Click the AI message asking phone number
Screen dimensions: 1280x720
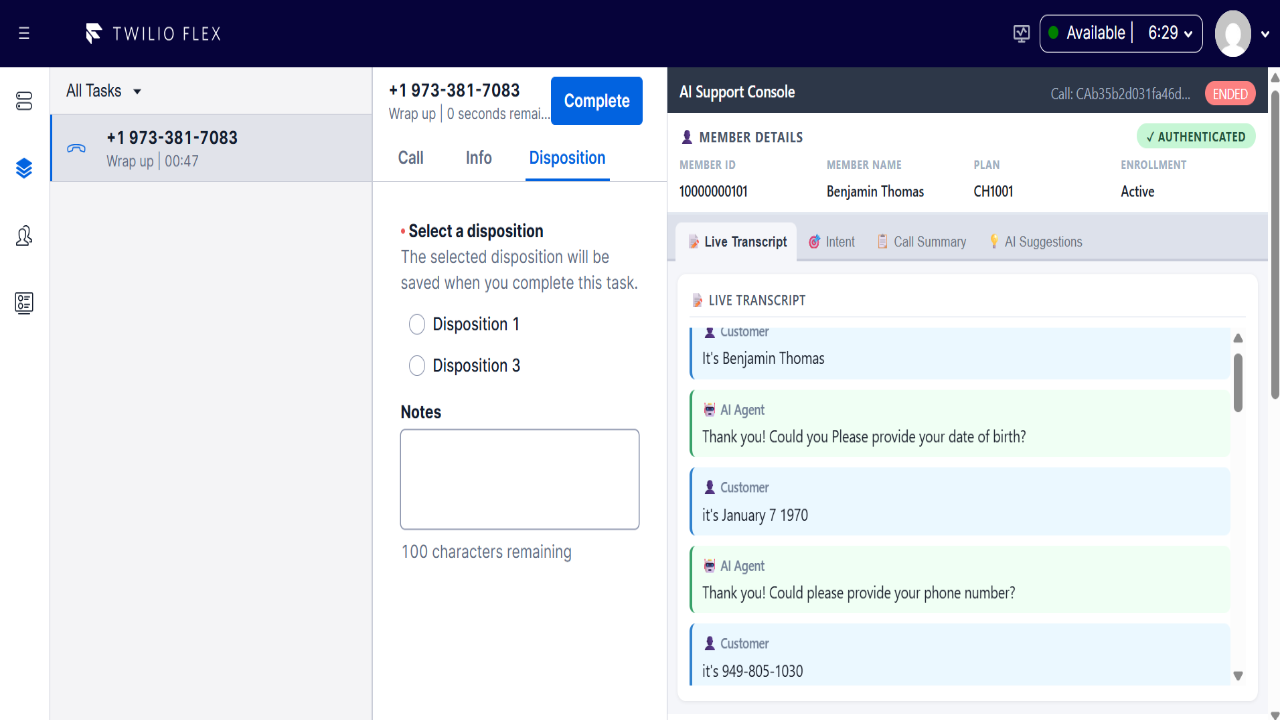tap(859, 593)
